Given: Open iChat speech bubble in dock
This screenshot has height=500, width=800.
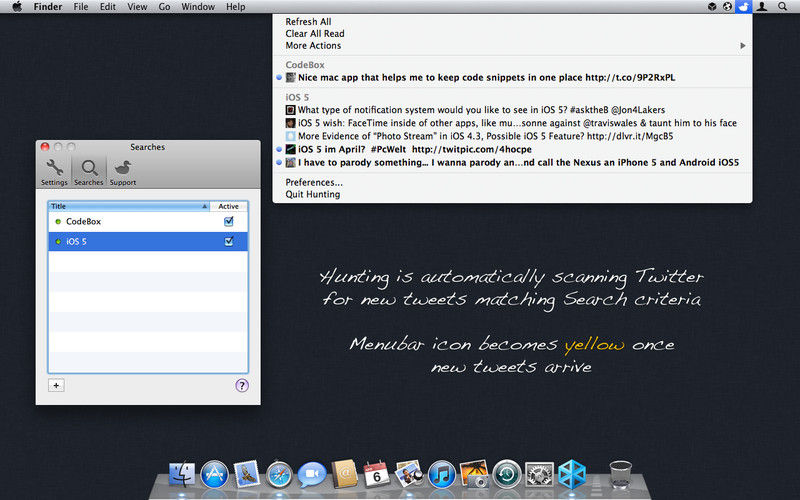Looking at the screenshot, I should click(312, 475).
